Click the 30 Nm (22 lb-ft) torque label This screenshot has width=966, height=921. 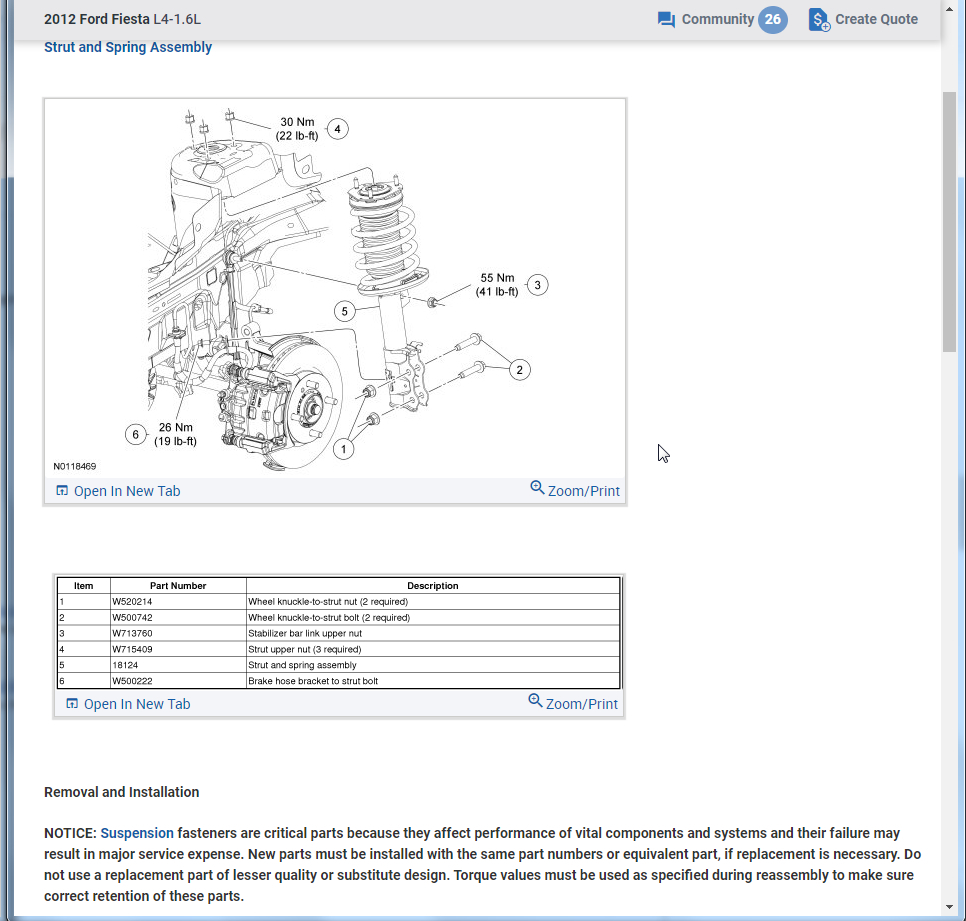[x=297, y=129]
